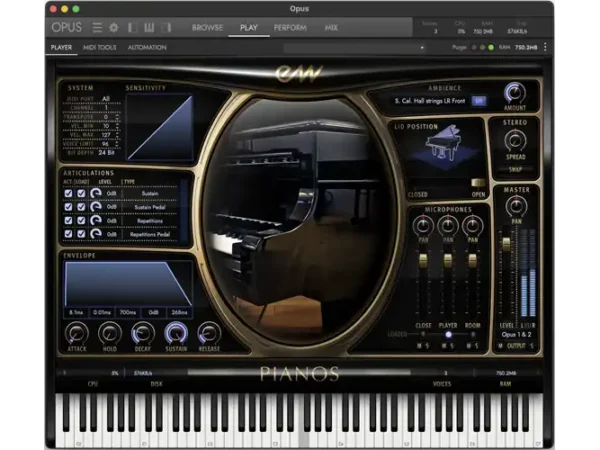Image resolution: width=600 pixels, height=450 pixels.
Task: Toggle the Room mic loaded indicator
Action: point(473,334)
